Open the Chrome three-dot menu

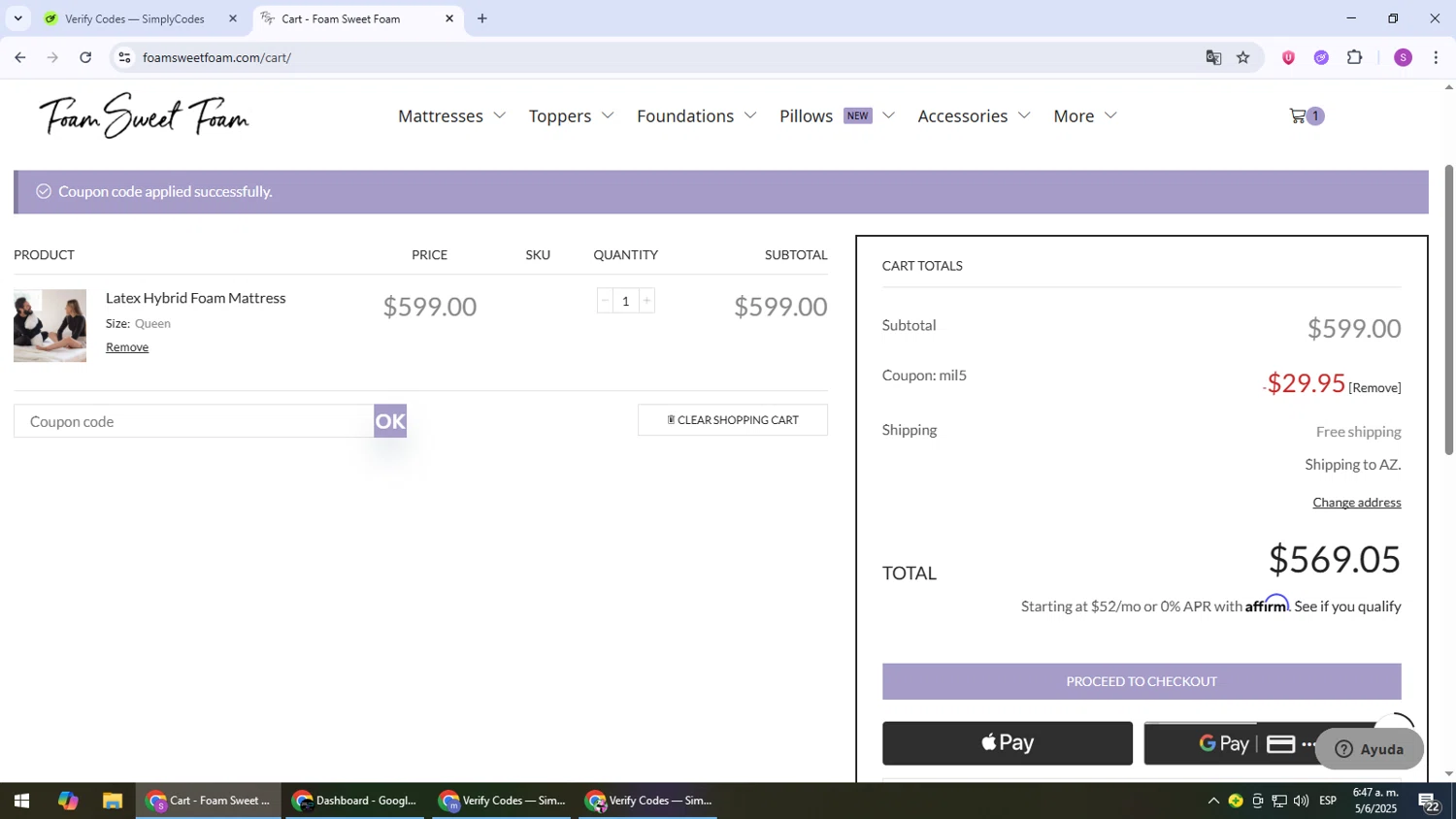tap(1436, 57)
